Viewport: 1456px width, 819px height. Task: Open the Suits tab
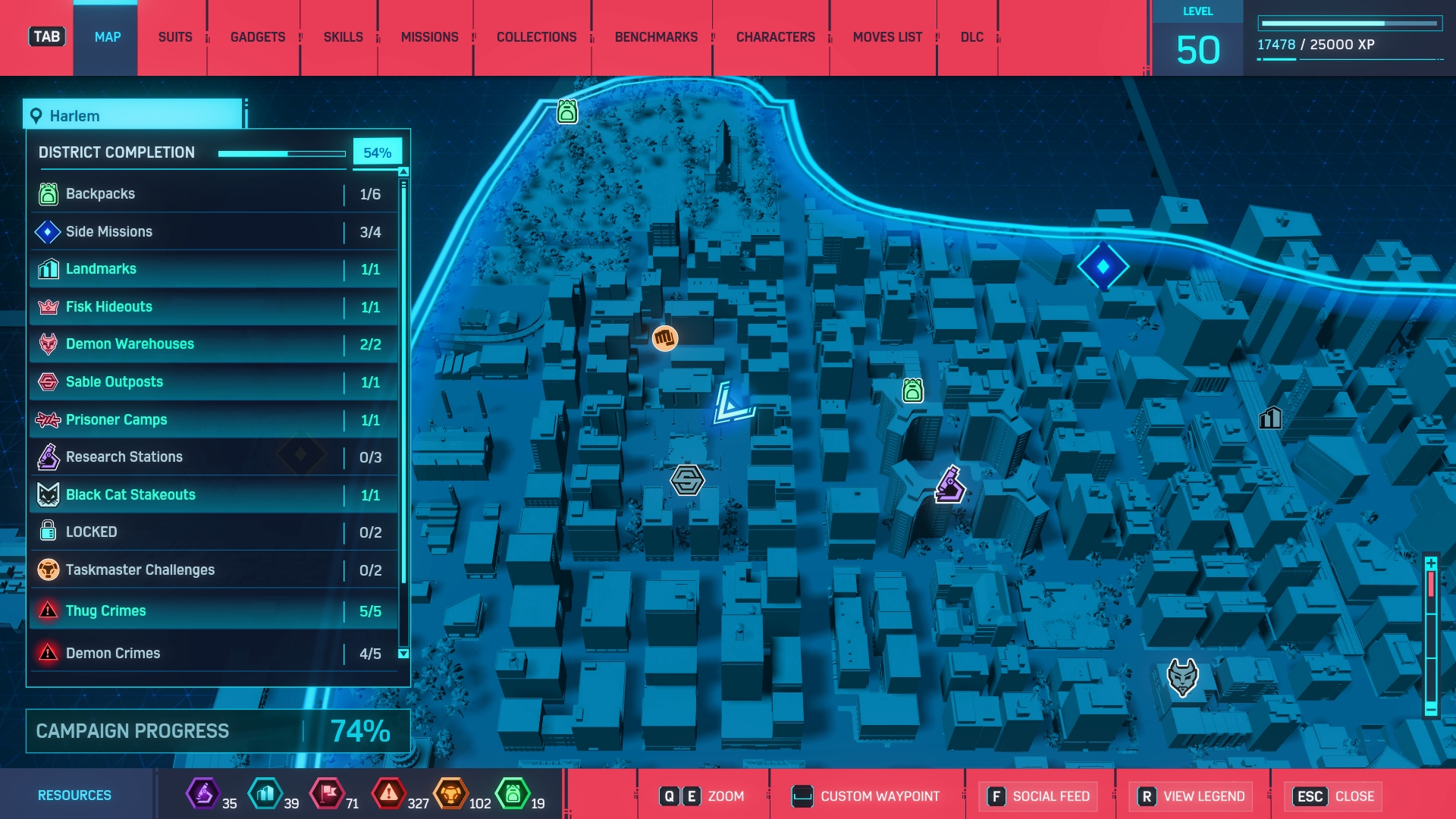175,37
